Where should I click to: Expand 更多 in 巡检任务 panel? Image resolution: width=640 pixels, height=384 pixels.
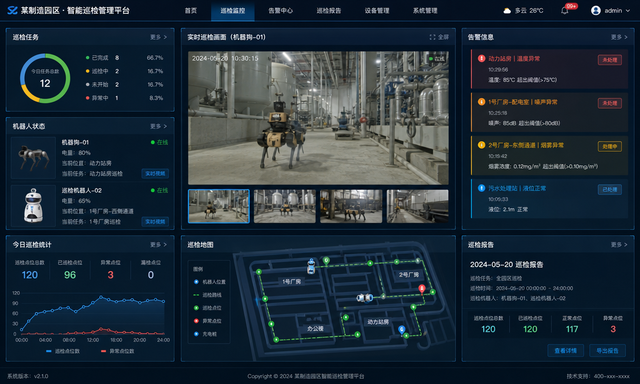pyautogui.click(x=158, y=37)
